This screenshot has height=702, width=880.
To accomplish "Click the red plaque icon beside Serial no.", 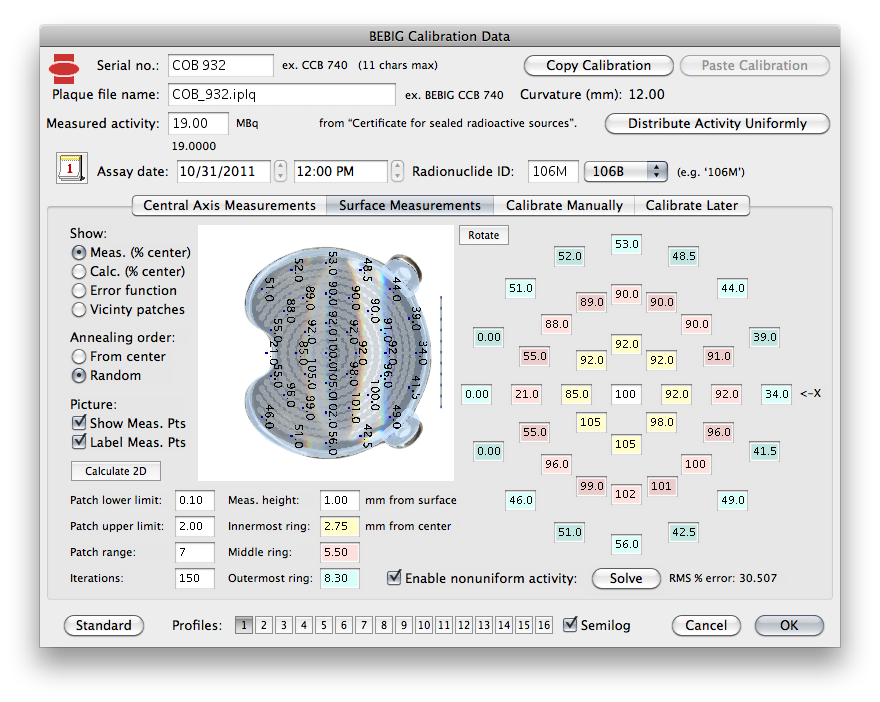I will [64, 68].
